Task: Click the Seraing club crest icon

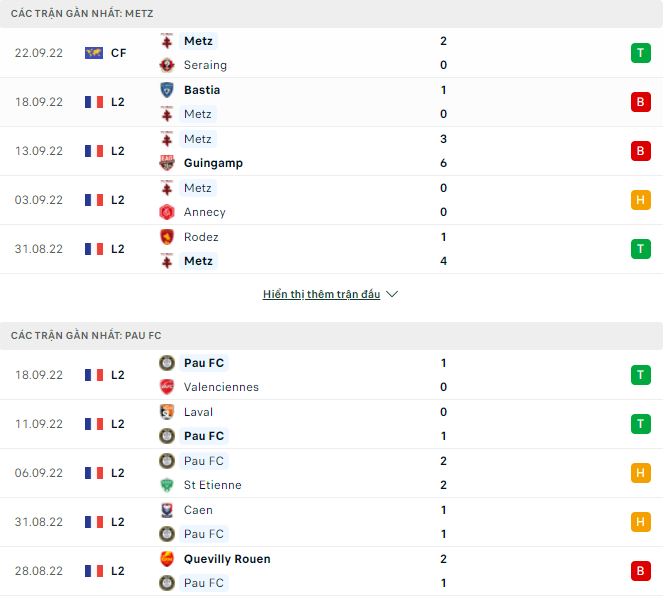Action: tap(167, 65)
